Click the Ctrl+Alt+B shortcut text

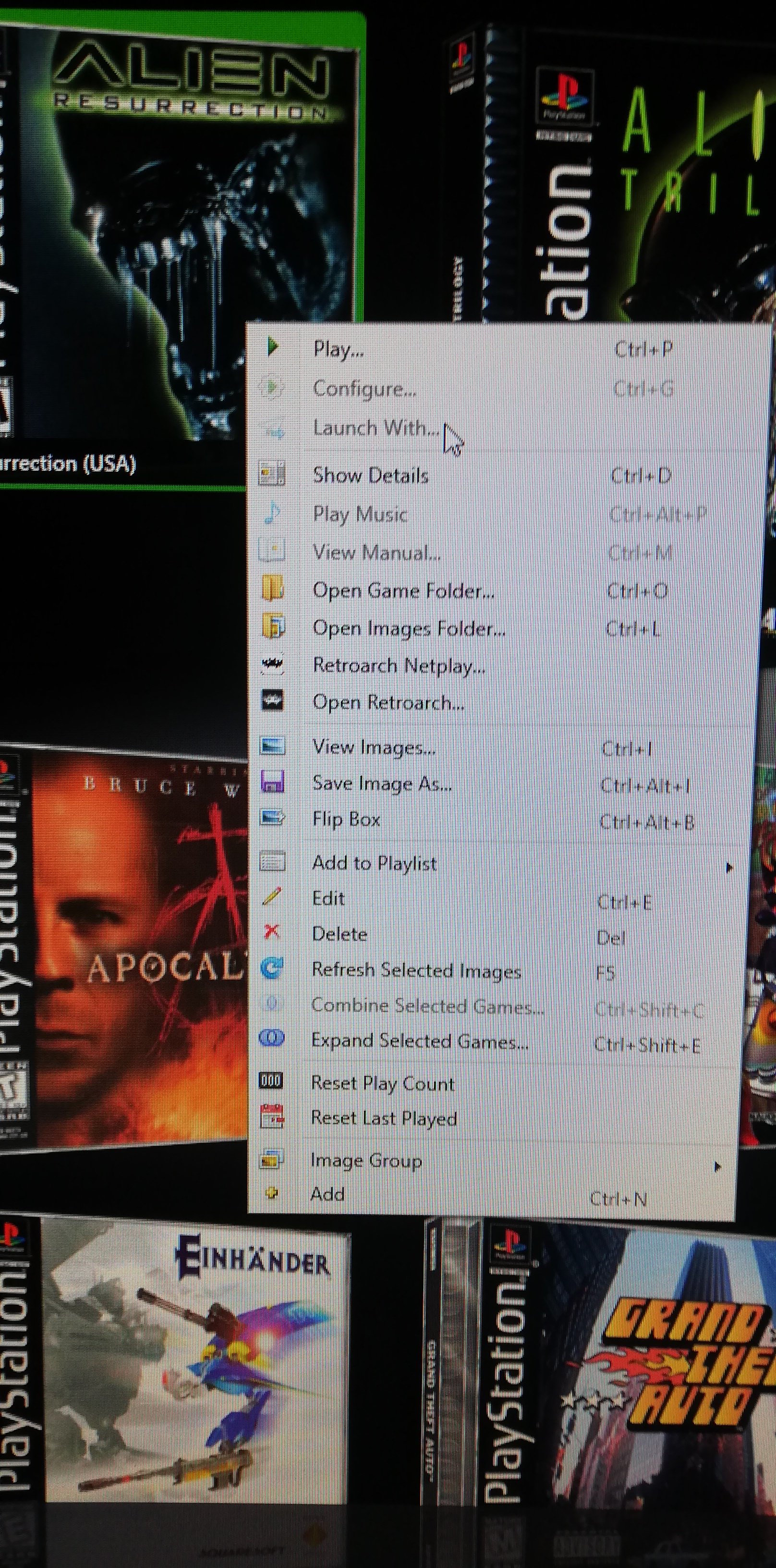[647, 822]
